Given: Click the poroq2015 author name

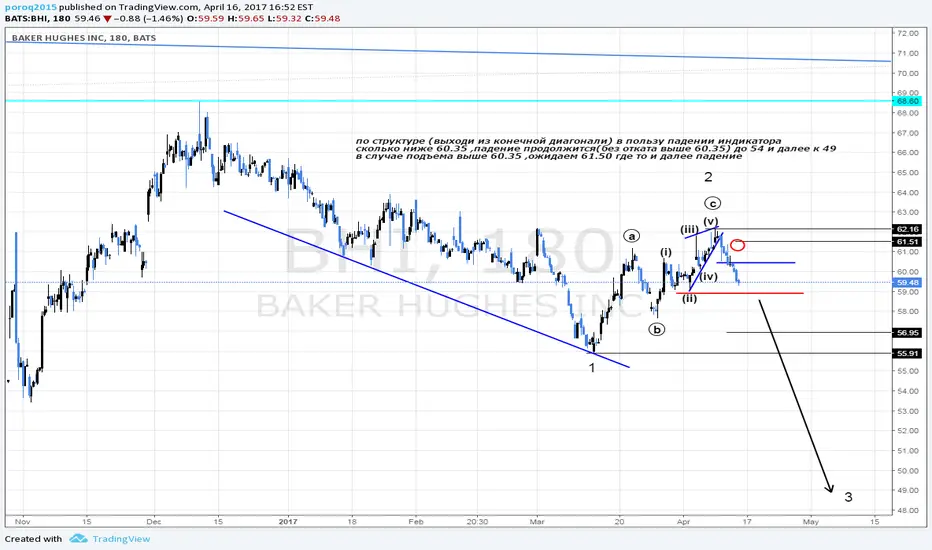Looking at the screenshot, I should [31, 7].
